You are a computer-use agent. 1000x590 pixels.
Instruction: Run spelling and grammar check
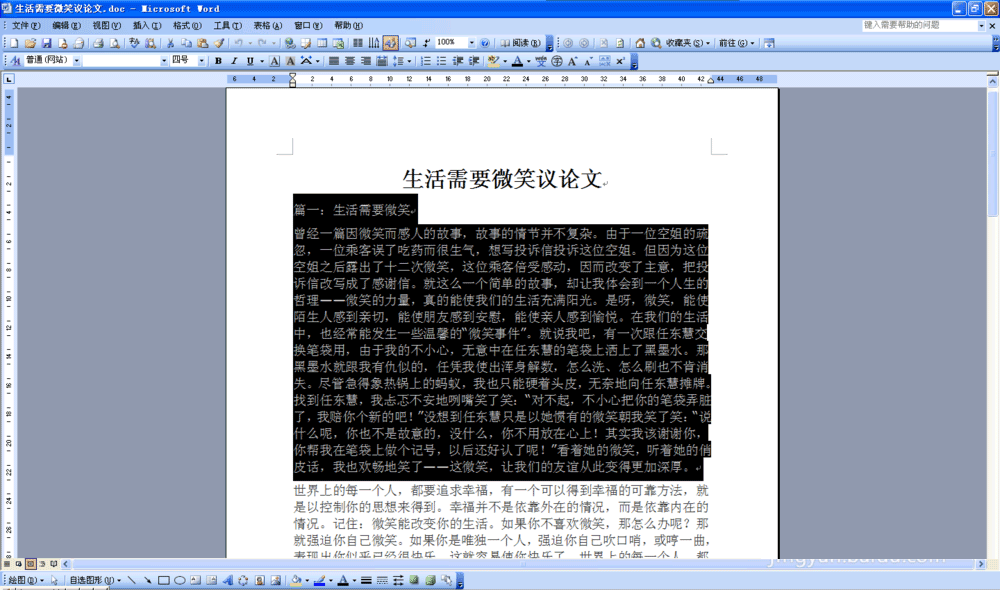click(134, 43)
